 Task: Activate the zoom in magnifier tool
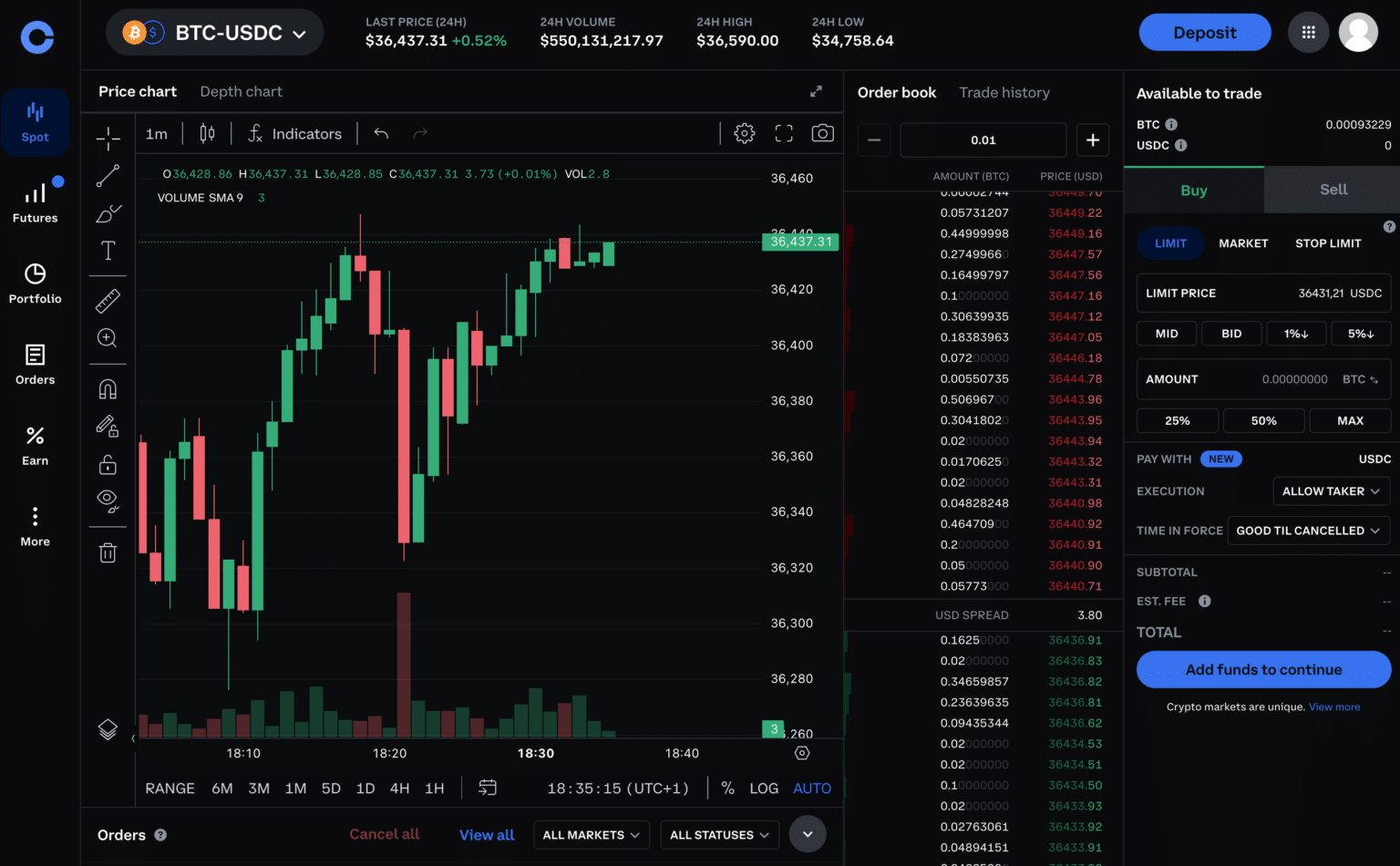click(108, 338)
